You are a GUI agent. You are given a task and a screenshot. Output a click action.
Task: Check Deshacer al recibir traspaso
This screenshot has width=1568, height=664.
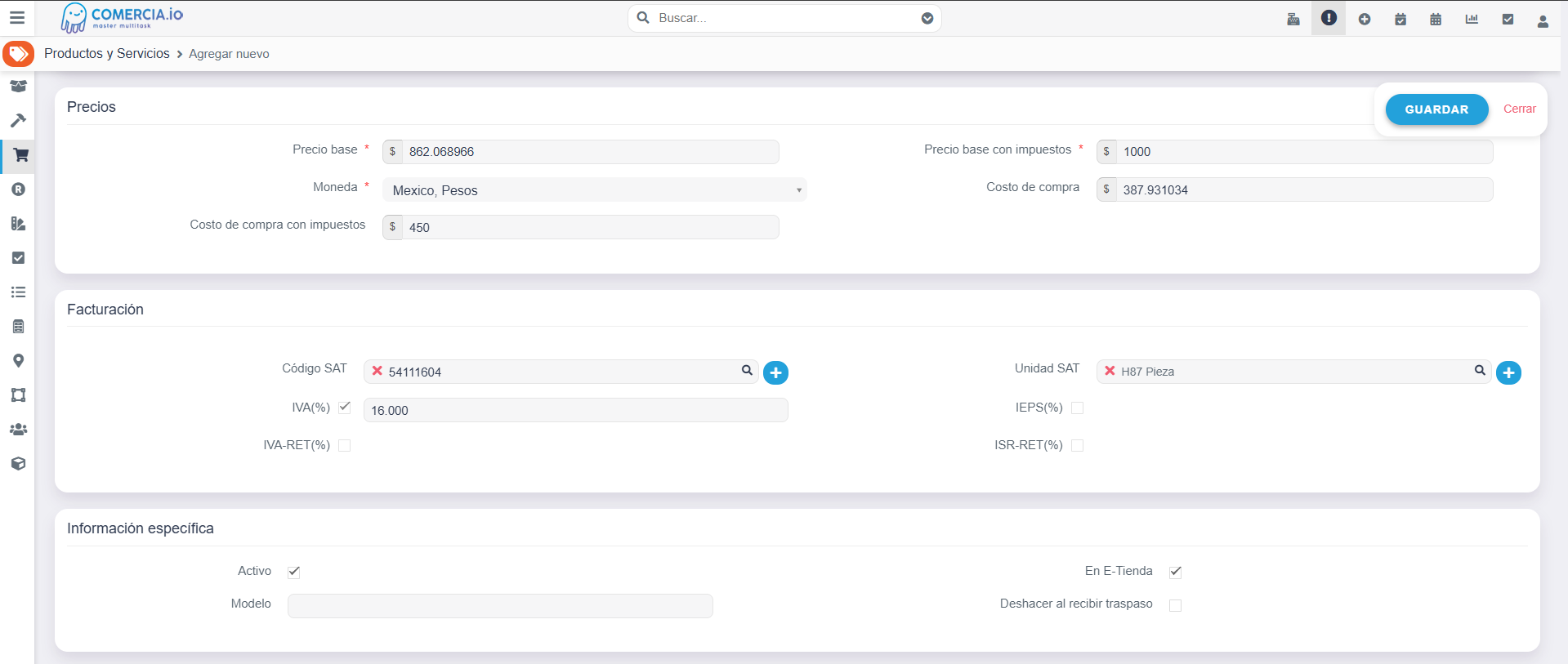1175,605
